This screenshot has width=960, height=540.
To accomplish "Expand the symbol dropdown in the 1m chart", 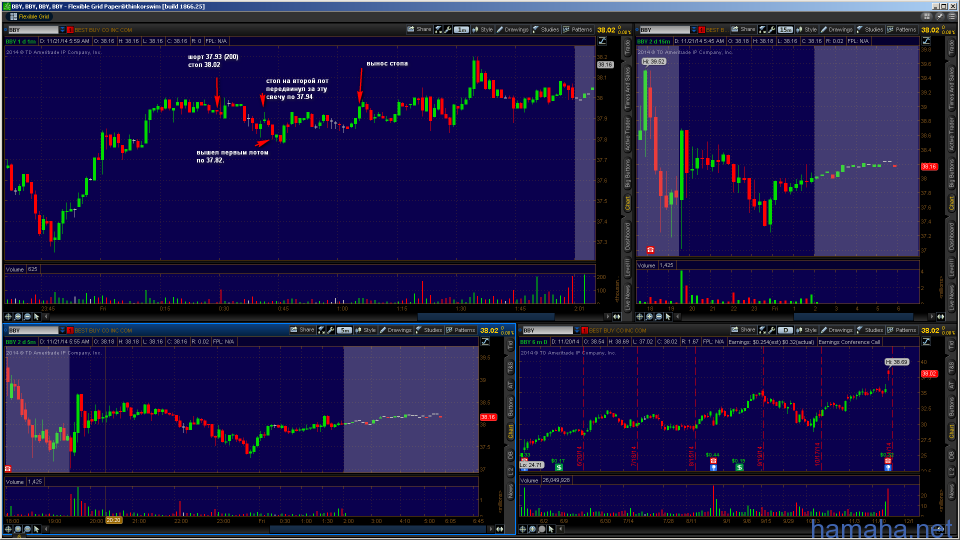I will pos(62,29).
